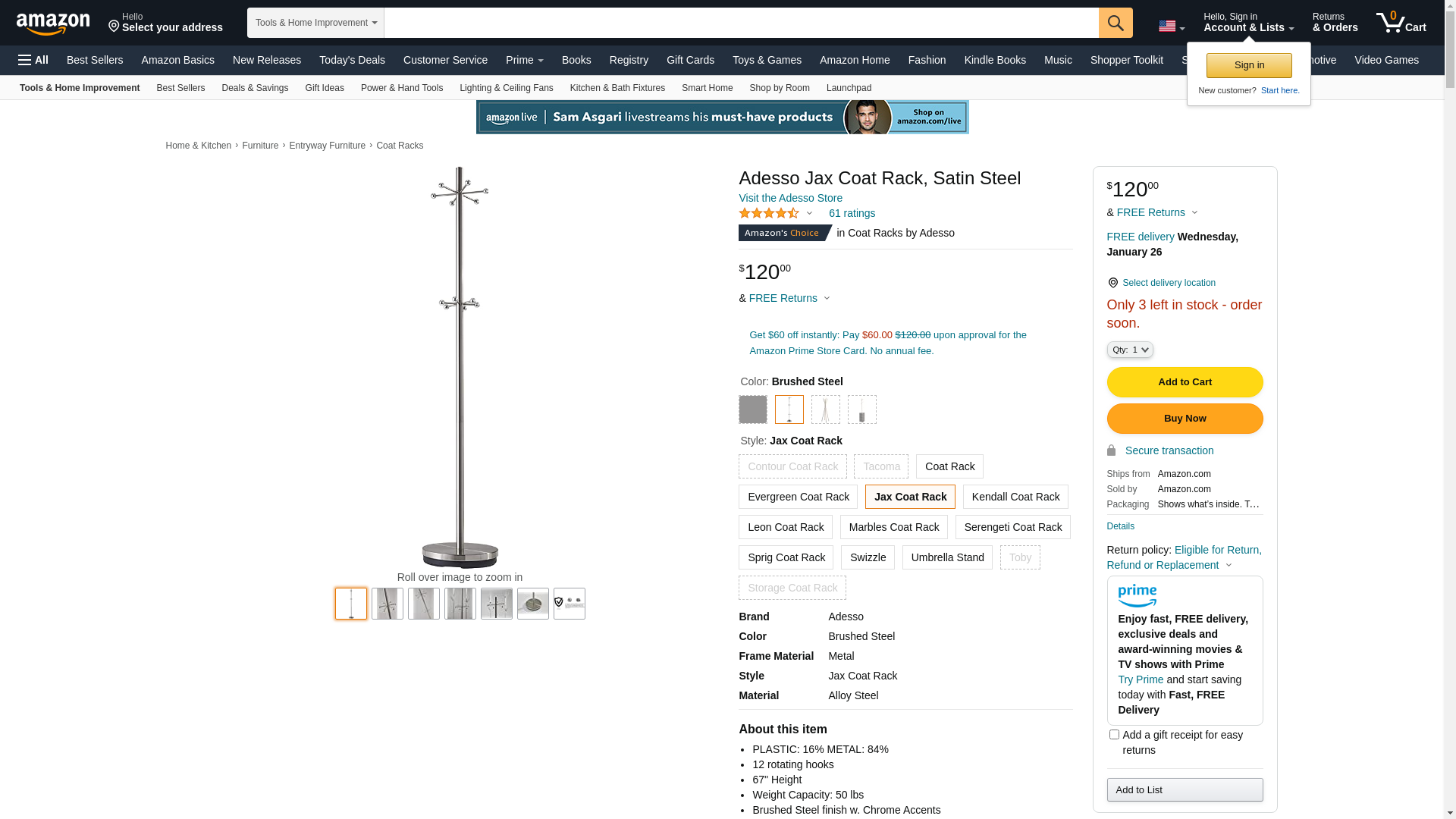This screenshot has width=1456, height=819.
Task: Open the Qty quantity dropdown
Action: click(1129, 350)
